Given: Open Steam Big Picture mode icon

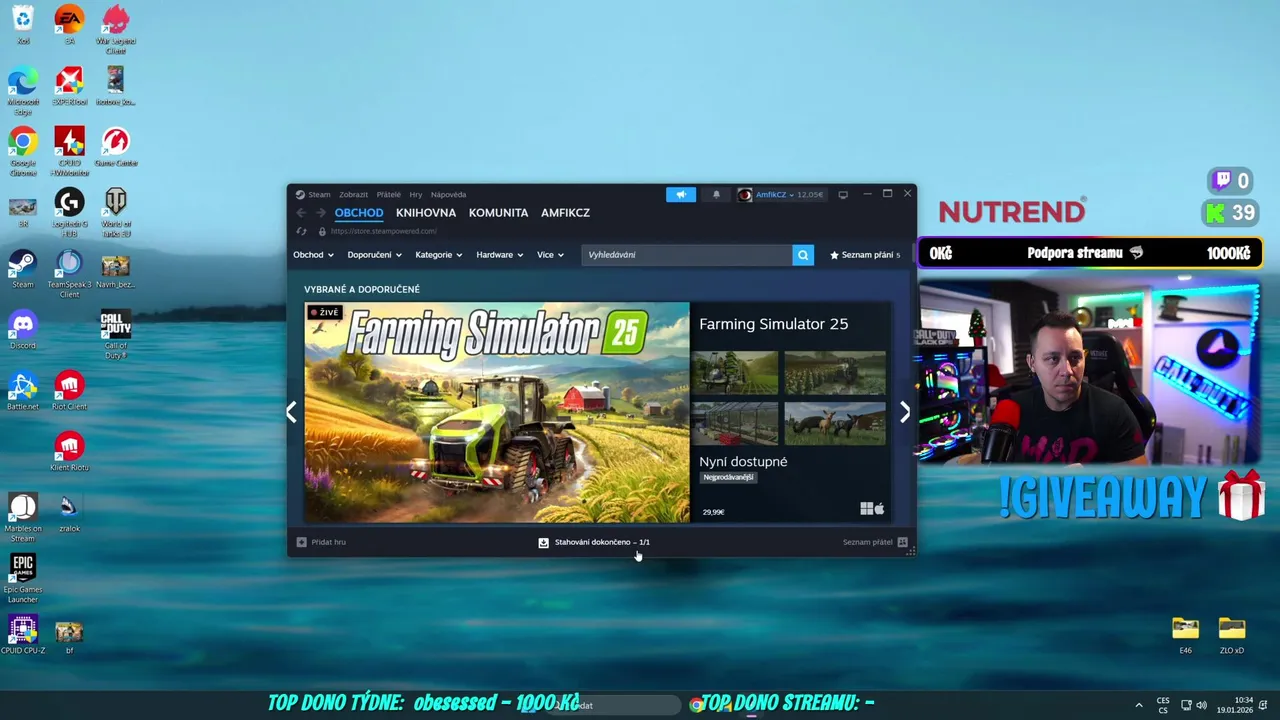Looking at the screenshot, I should click(843, 195).
